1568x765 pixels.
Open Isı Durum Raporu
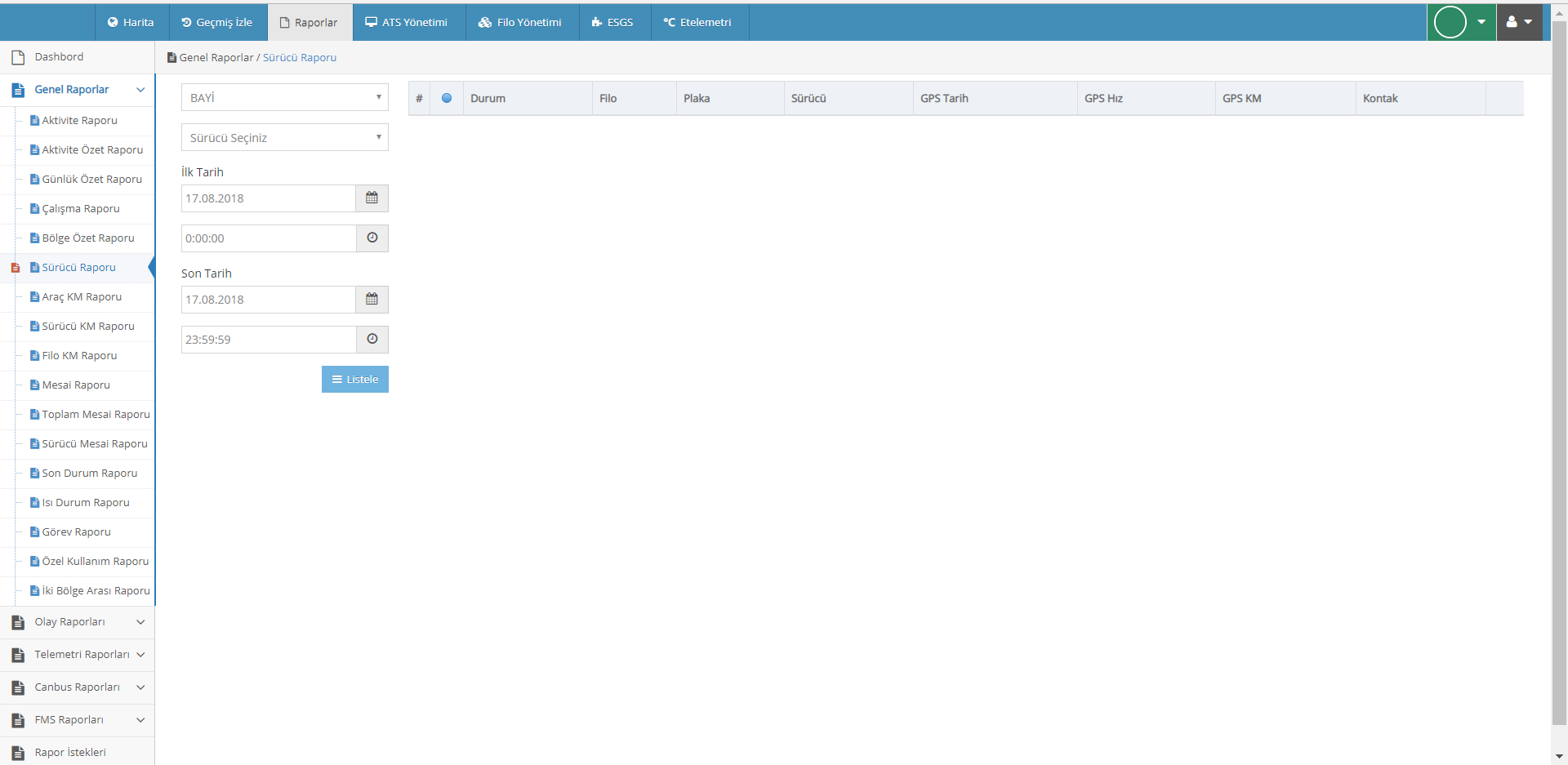click(86, 502)
